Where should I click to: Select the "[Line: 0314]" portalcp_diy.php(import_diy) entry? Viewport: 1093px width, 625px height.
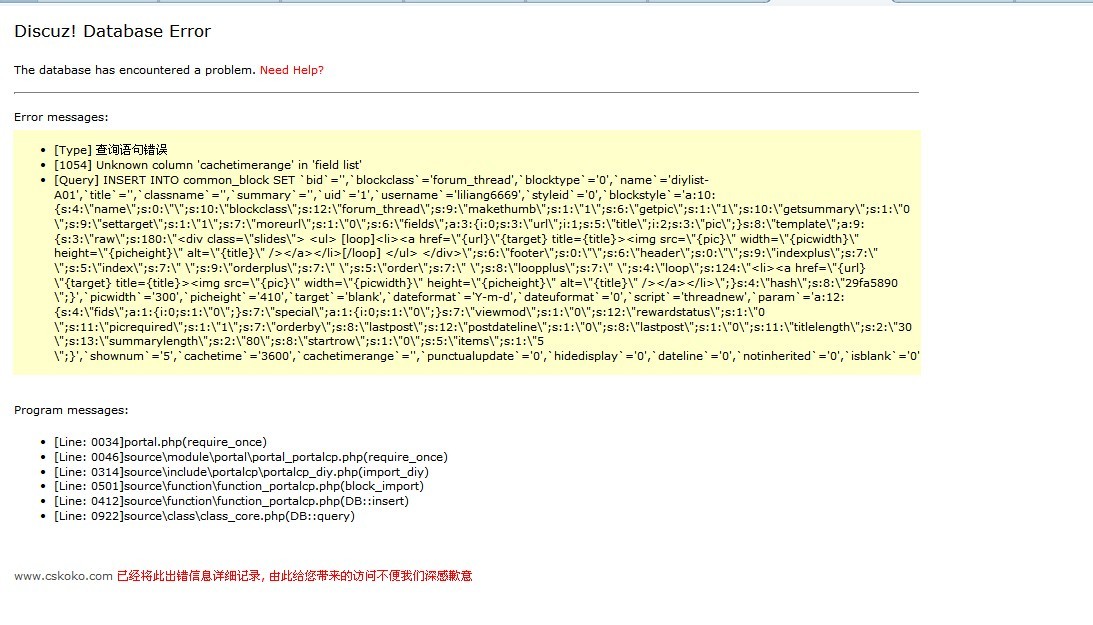point(241,472)
